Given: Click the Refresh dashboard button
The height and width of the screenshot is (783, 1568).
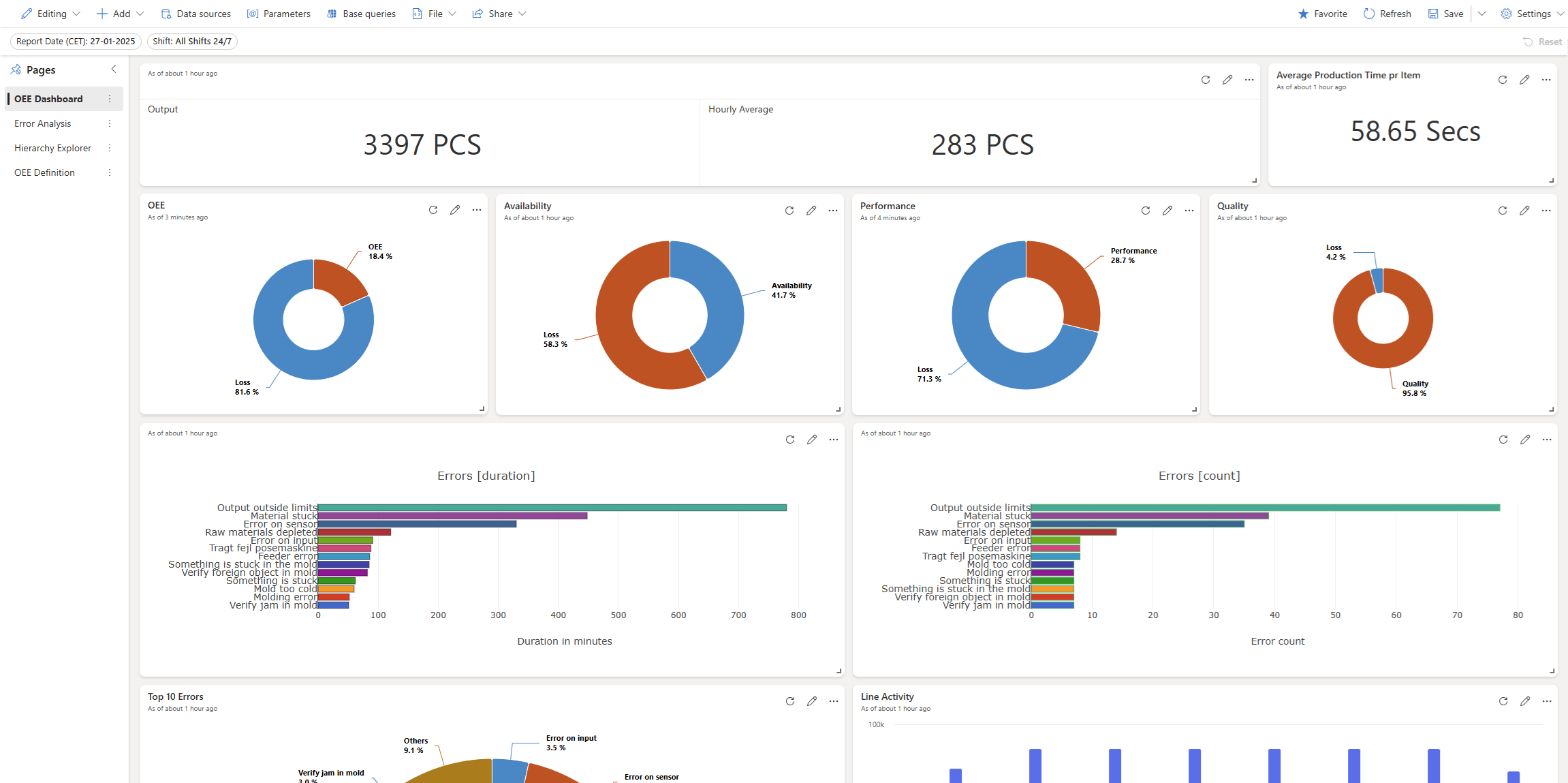Looking at the screenshot, I should [x=1387, y=14].
